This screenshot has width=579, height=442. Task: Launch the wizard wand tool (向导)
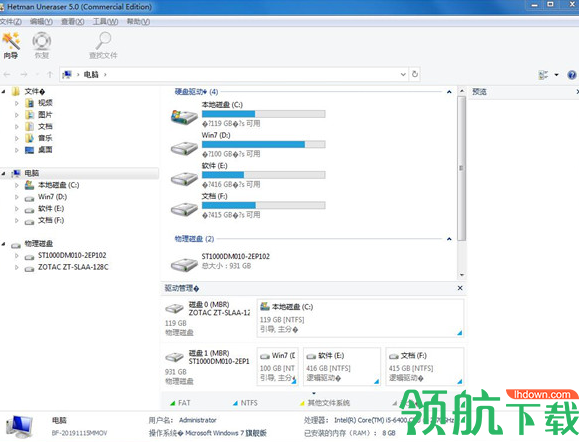pos(11,45)
